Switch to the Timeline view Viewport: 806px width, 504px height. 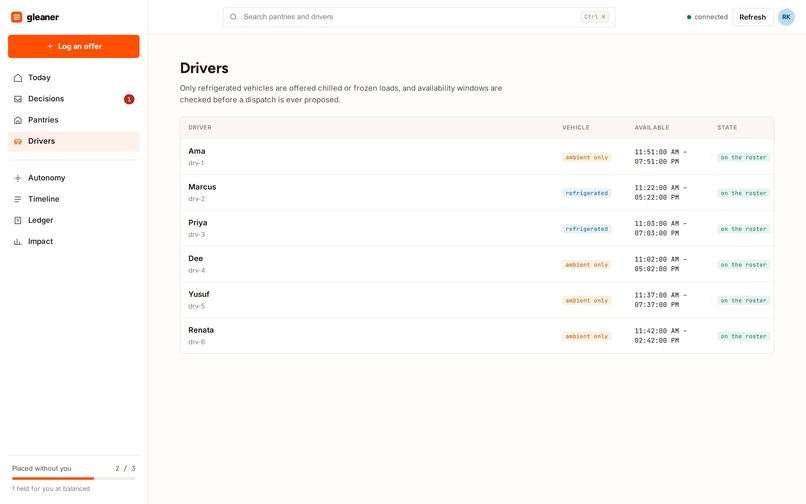coord(74,199)
